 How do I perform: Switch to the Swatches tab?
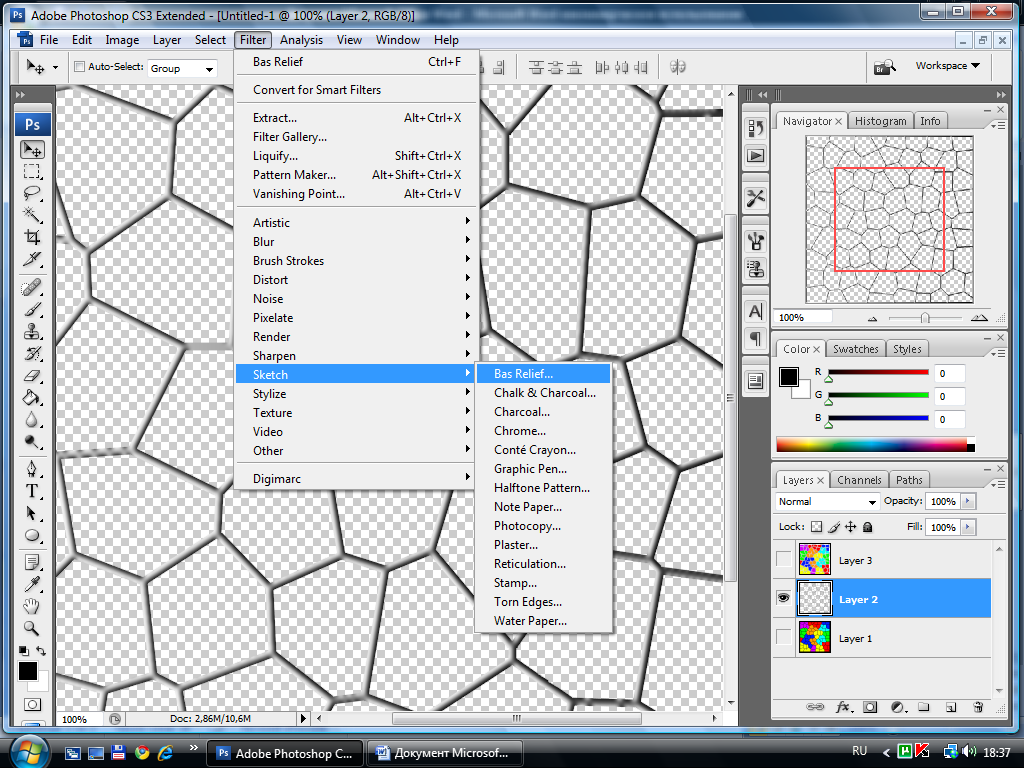click(x=856, y=349)
